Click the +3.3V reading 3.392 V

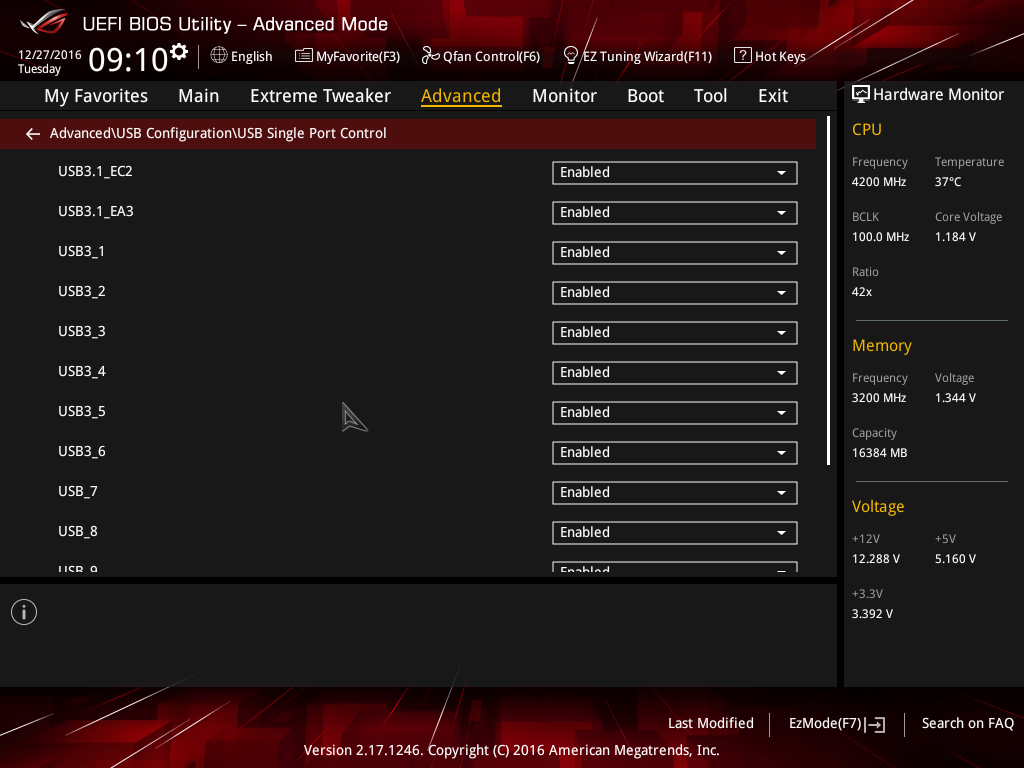pyautogui.click(x=872, y=614)
